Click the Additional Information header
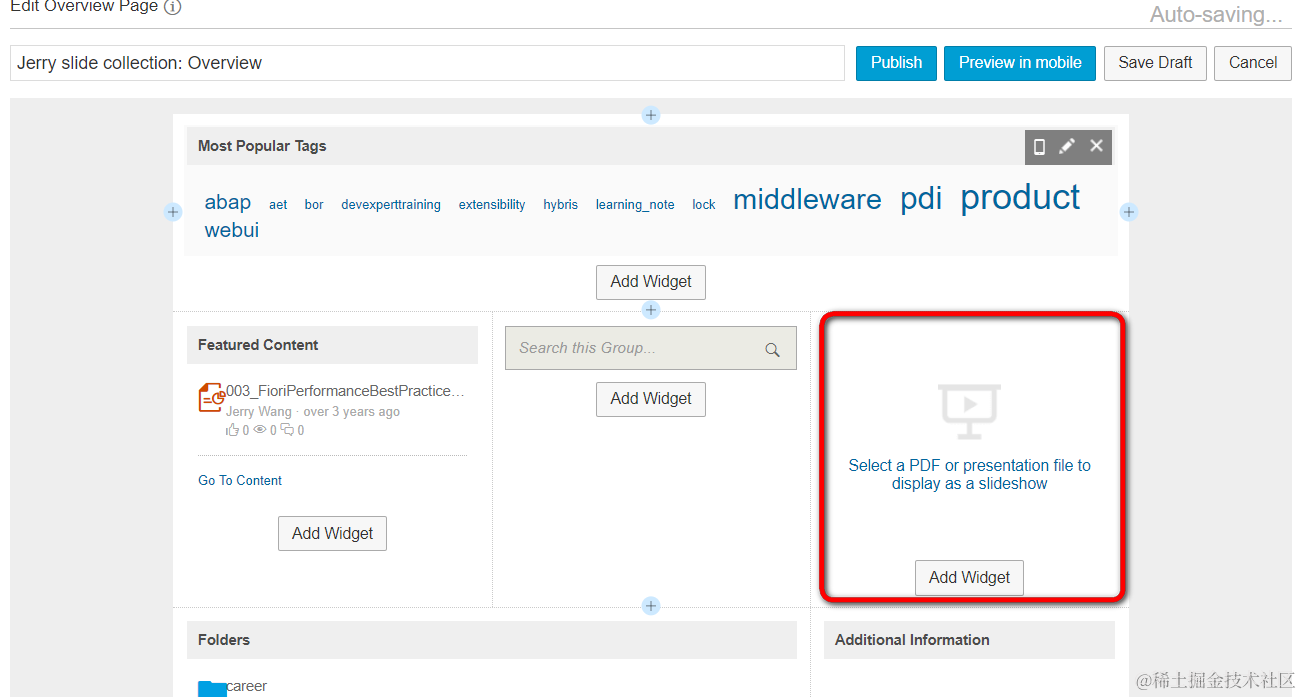This screenshot has width=1302, height=697. 969,640
